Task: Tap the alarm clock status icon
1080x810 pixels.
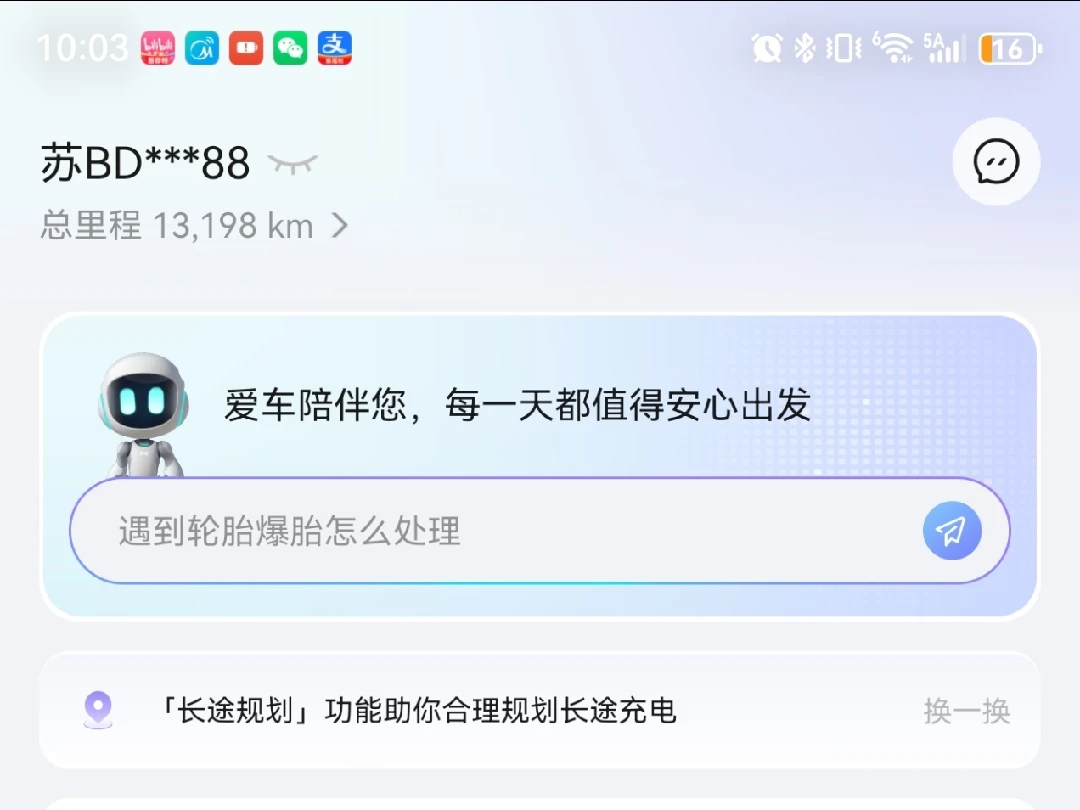Action: pyautogui.click(x=767, y=48)
